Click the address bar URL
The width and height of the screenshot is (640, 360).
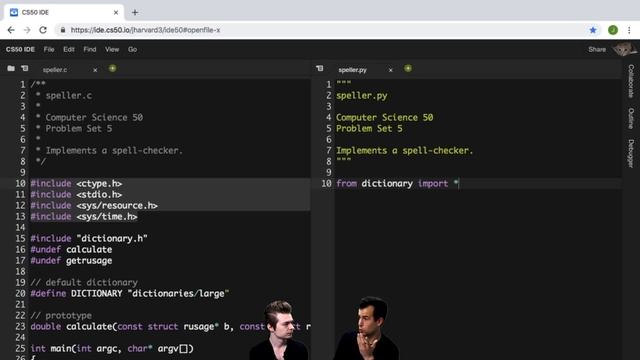click(145, 30)
